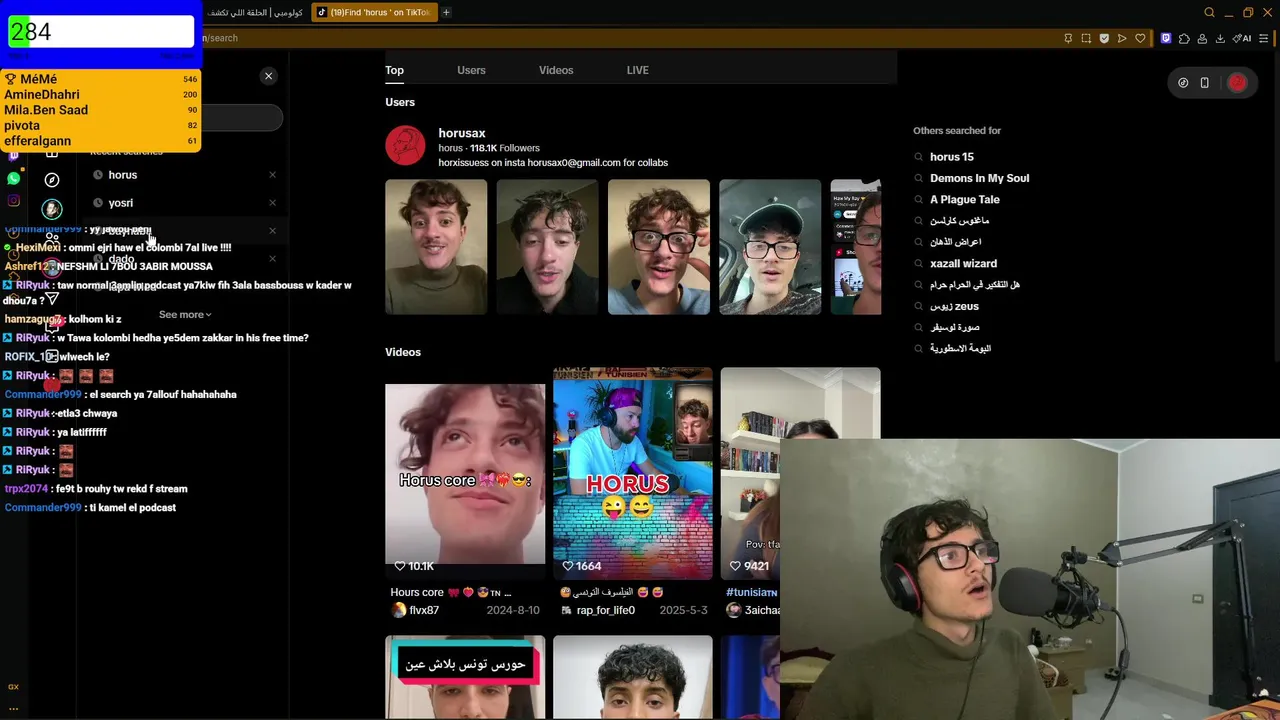Screen dimensions: 1280x720
Task: Open the flvx87 author profile
Action: click(x=424, y=610)
